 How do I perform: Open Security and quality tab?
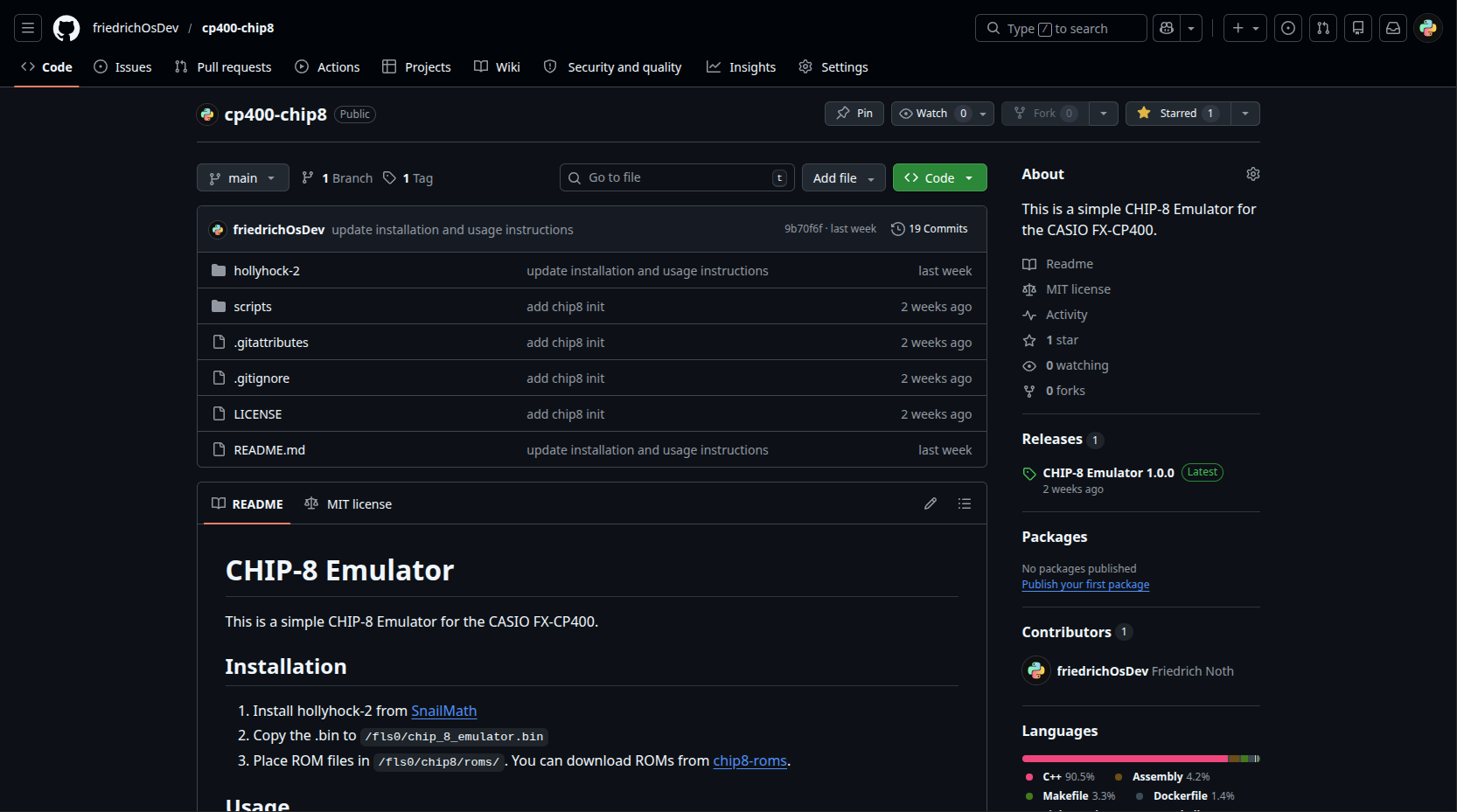point(612,67)
